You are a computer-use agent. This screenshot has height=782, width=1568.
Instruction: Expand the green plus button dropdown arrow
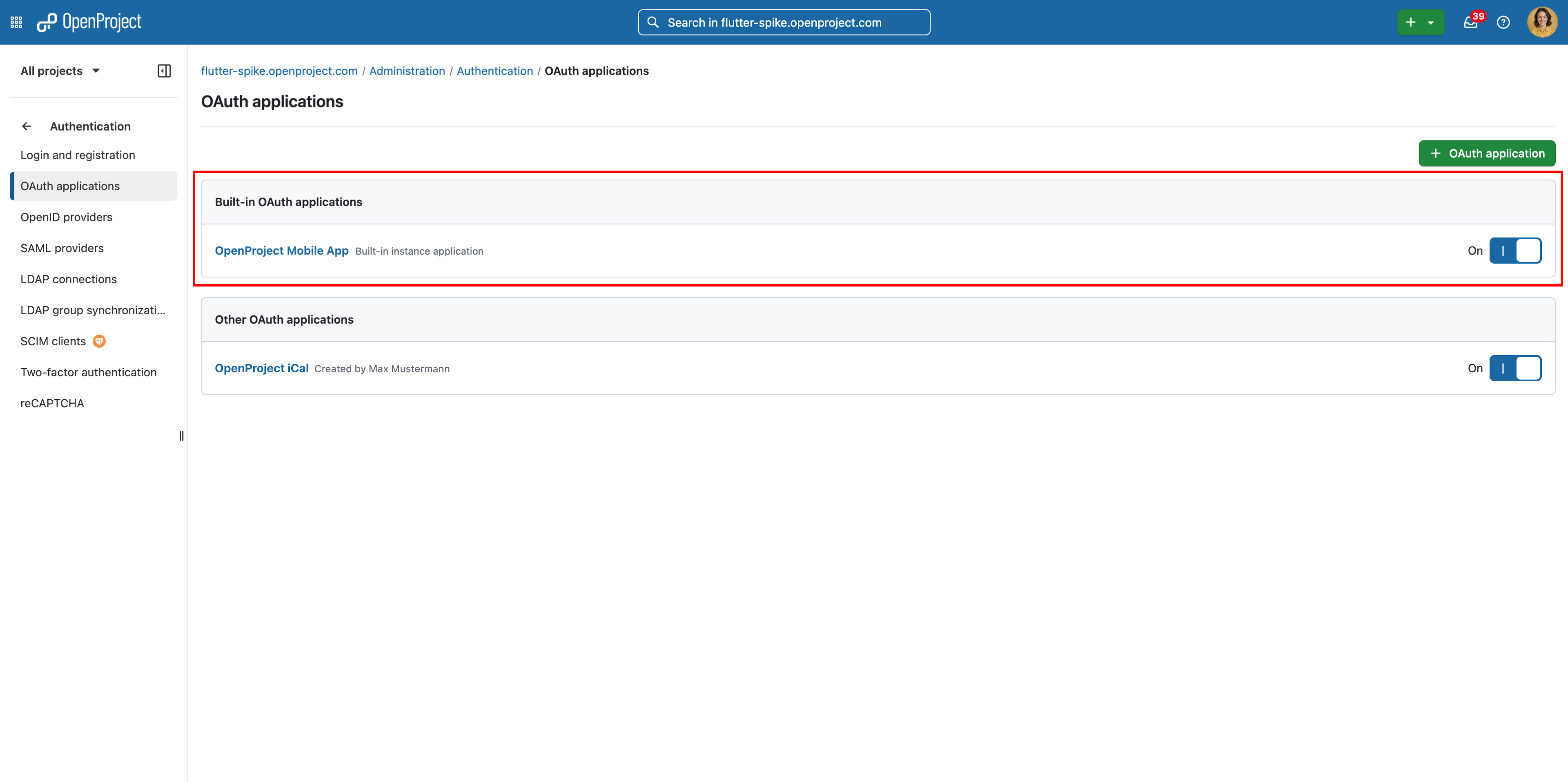[x=1431, y=22]
